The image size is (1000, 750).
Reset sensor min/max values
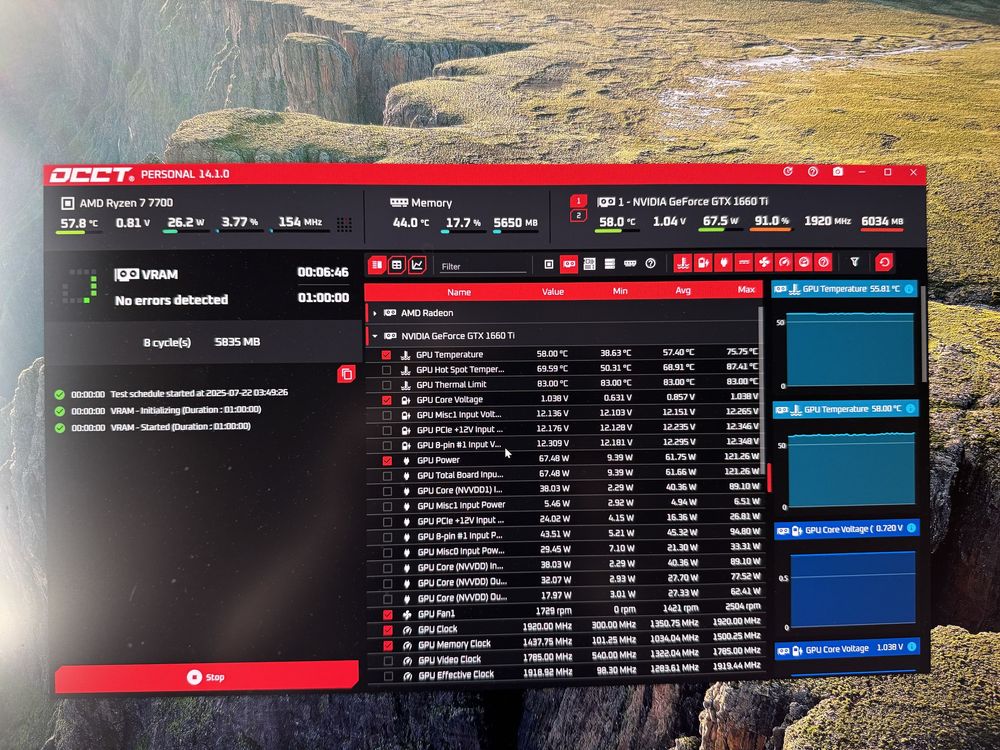pos(884,261)
